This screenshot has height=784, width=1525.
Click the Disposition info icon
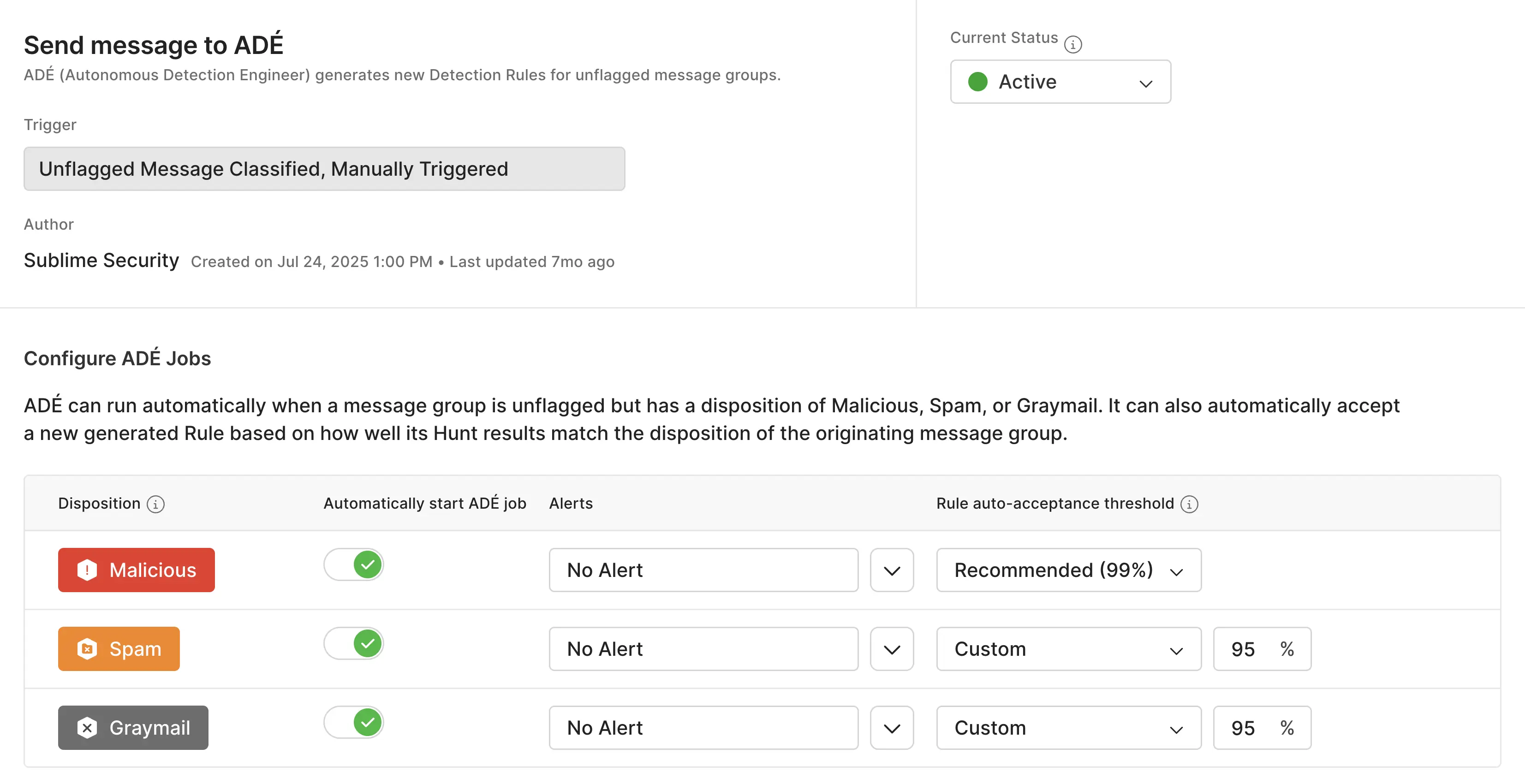(x=156, y=504)
